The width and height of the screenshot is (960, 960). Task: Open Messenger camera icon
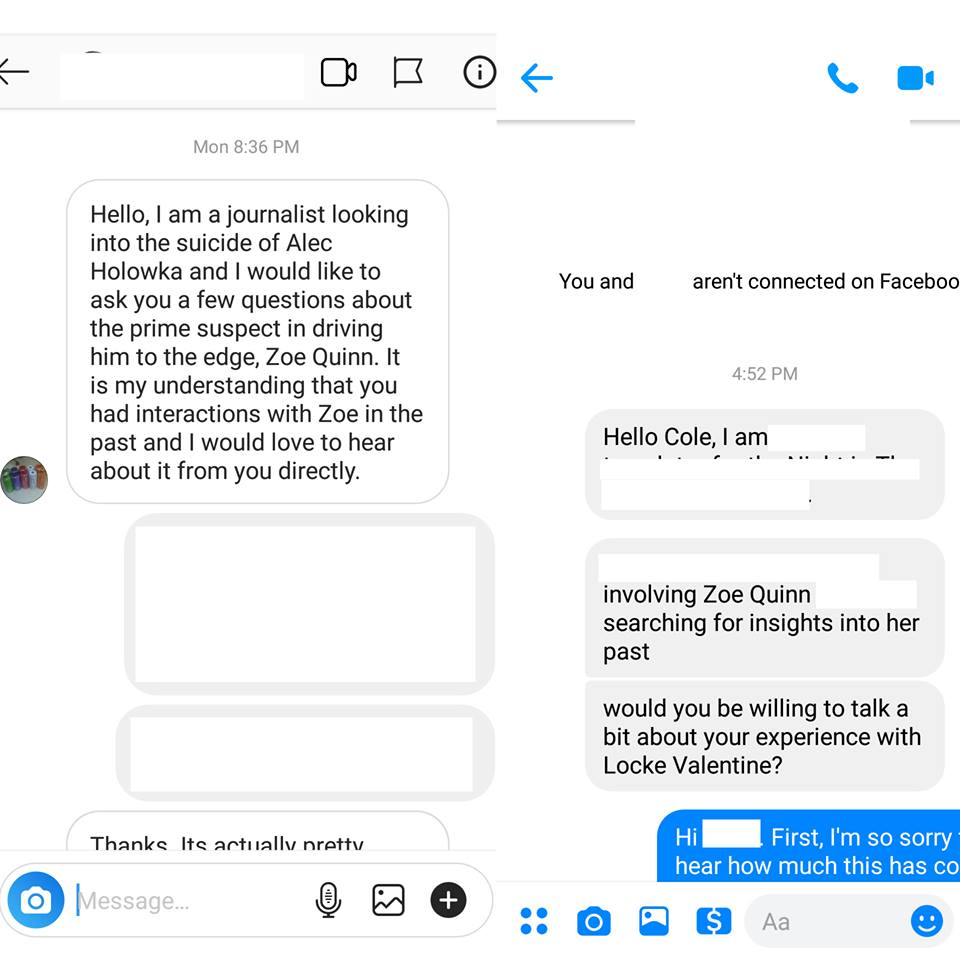pos(593,921)
